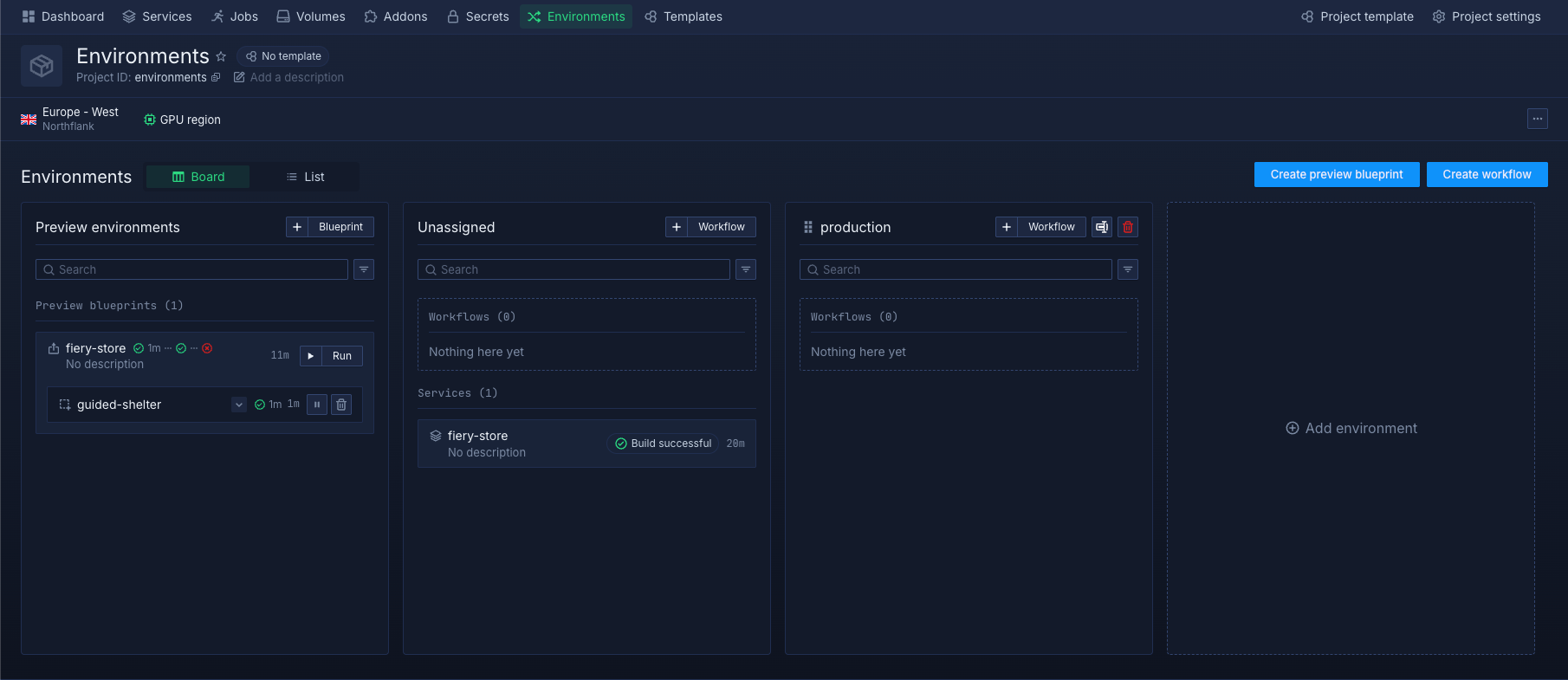Delete the production environment via the red trash icon

[1127, 227]
